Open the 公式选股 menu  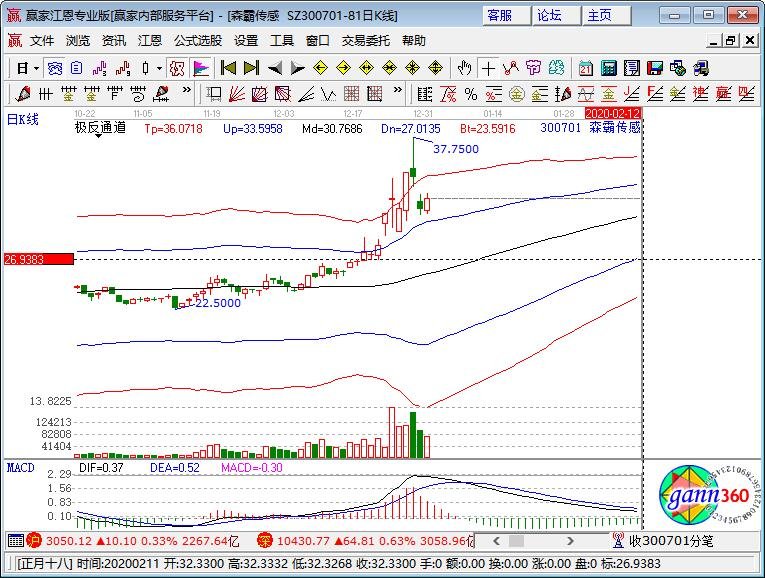click(198, 40)
